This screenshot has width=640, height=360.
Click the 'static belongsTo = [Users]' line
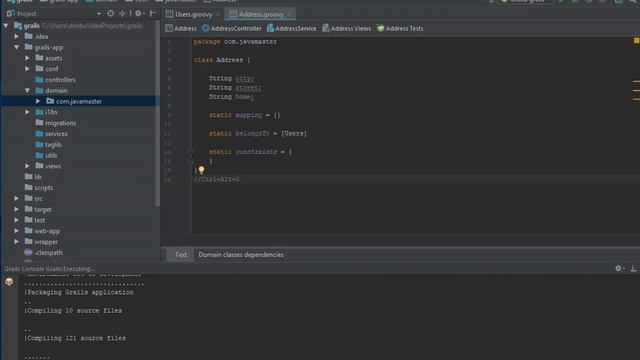(x=258, y=133)
